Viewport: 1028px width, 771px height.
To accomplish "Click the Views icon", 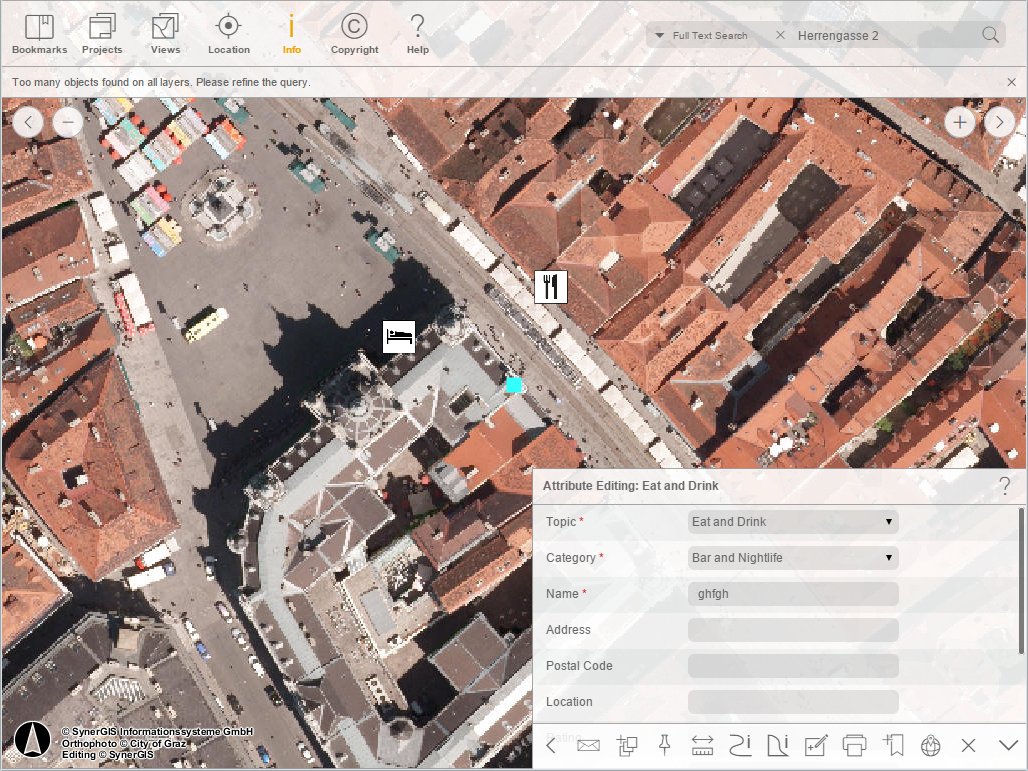I will 165,31.
